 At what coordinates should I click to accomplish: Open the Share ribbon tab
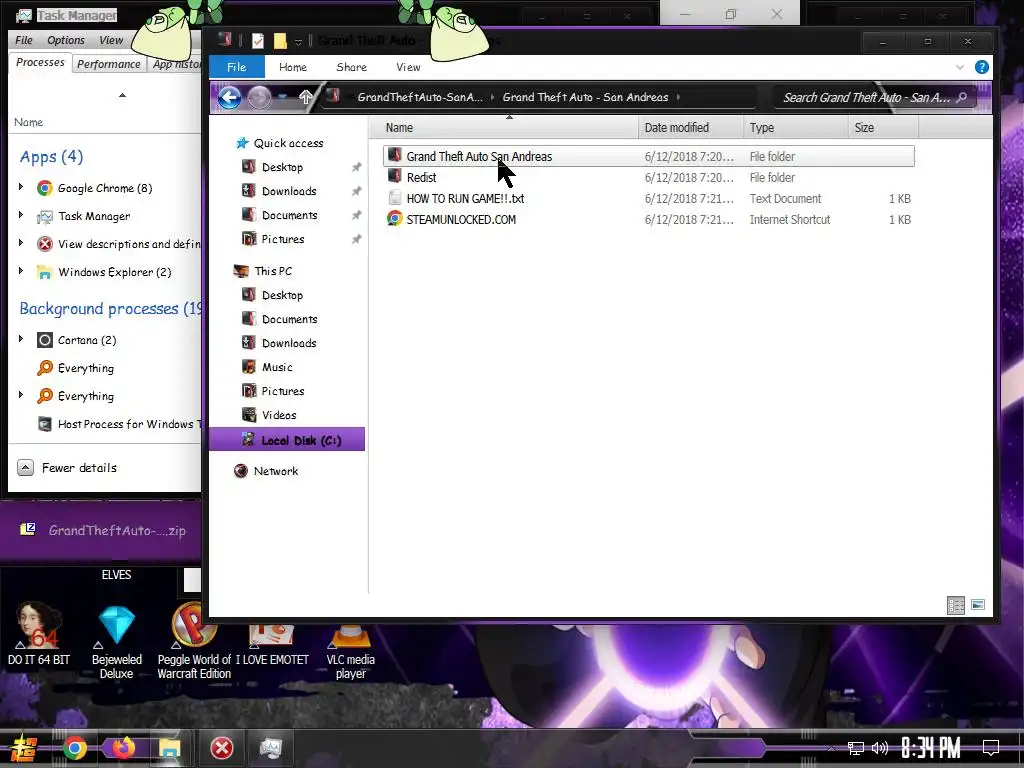(351, 67)
